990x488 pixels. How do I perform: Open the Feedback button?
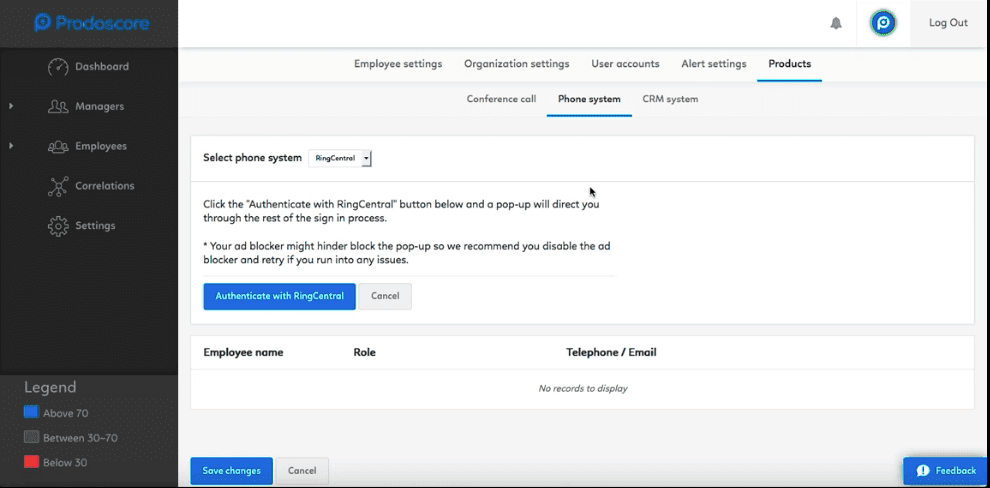(945, 471)
